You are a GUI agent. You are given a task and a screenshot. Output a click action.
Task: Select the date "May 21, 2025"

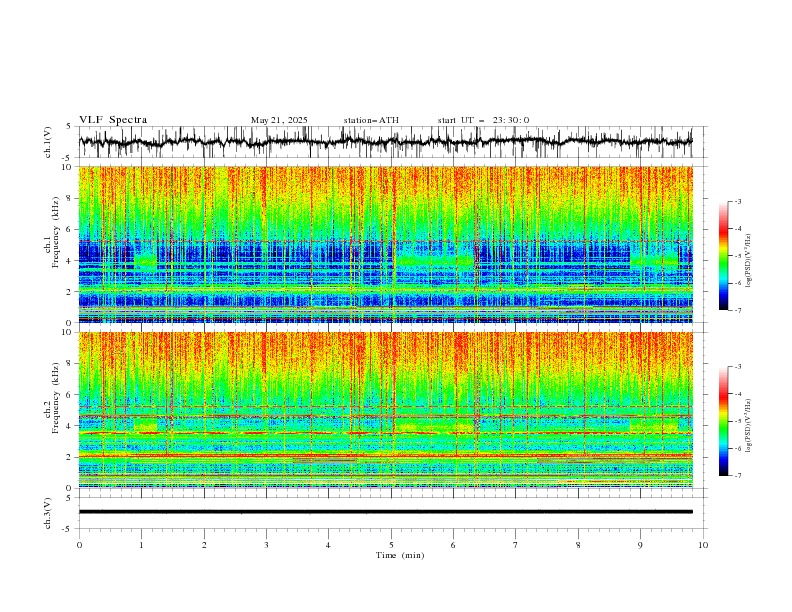click(279, 120)
